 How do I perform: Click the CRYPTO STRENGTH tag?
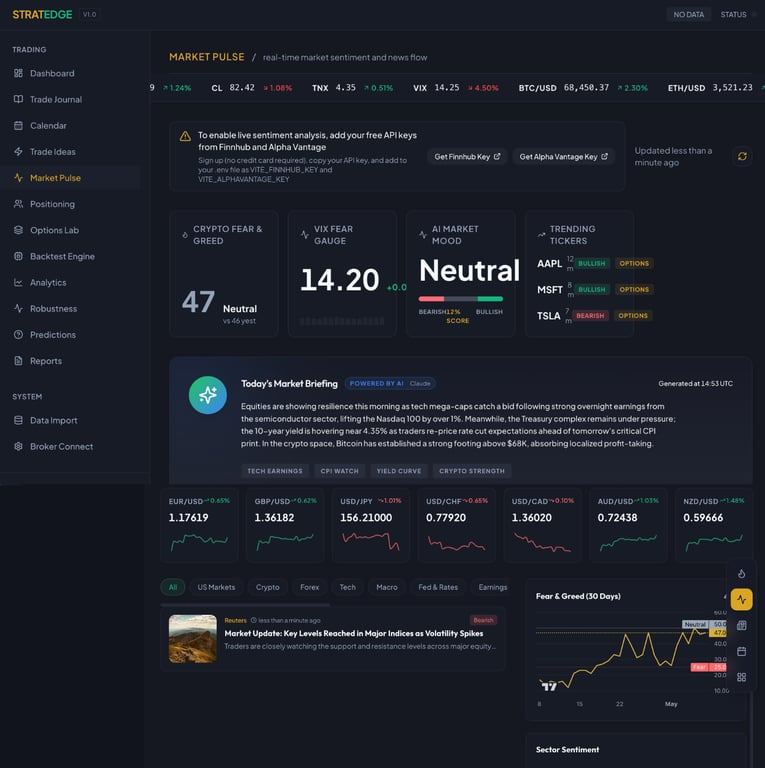472,471
